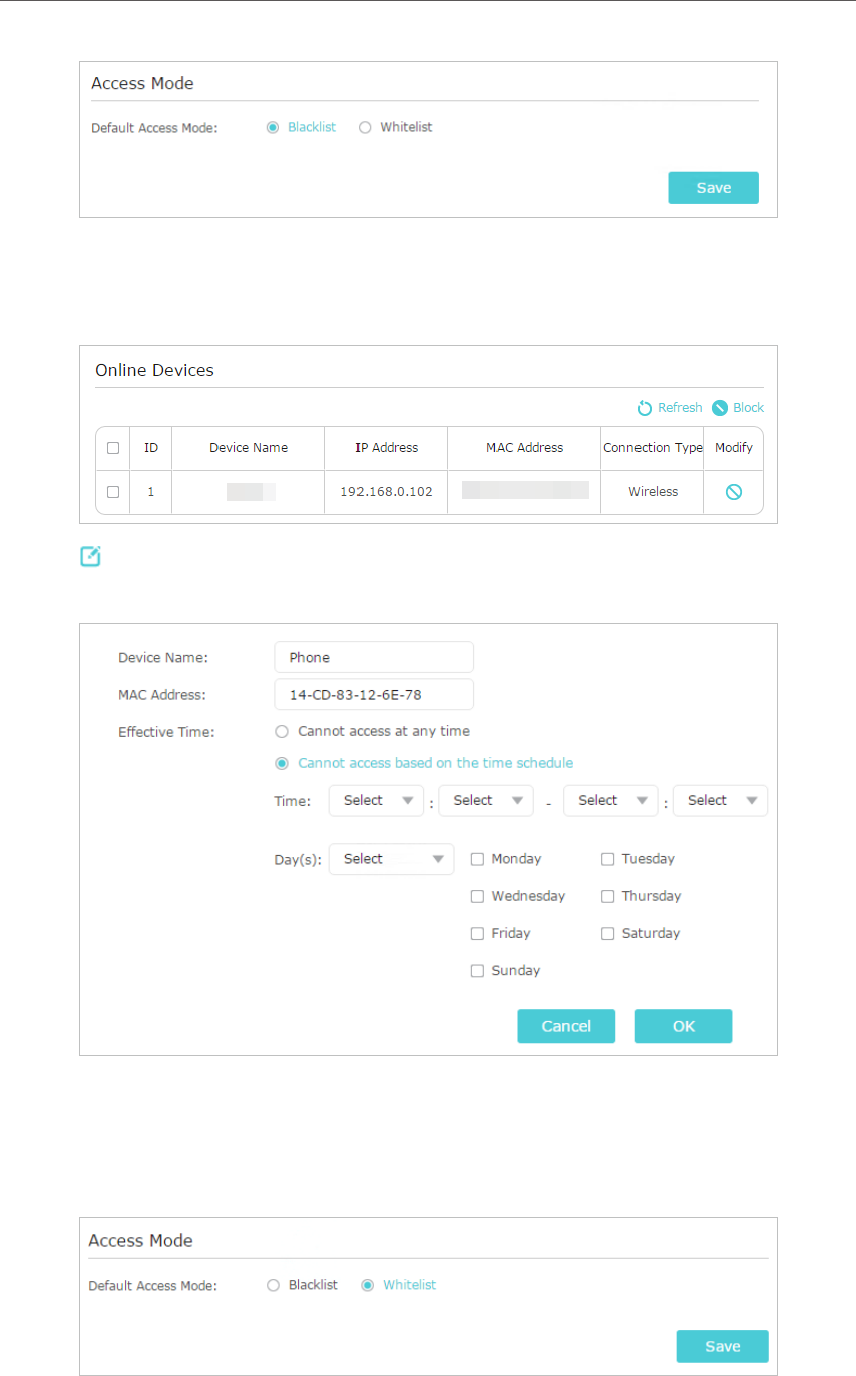The width and height of the screenshot is (856, 1376).
Task: Tick the Tuesday checkbox
Action: click(607, 859)
